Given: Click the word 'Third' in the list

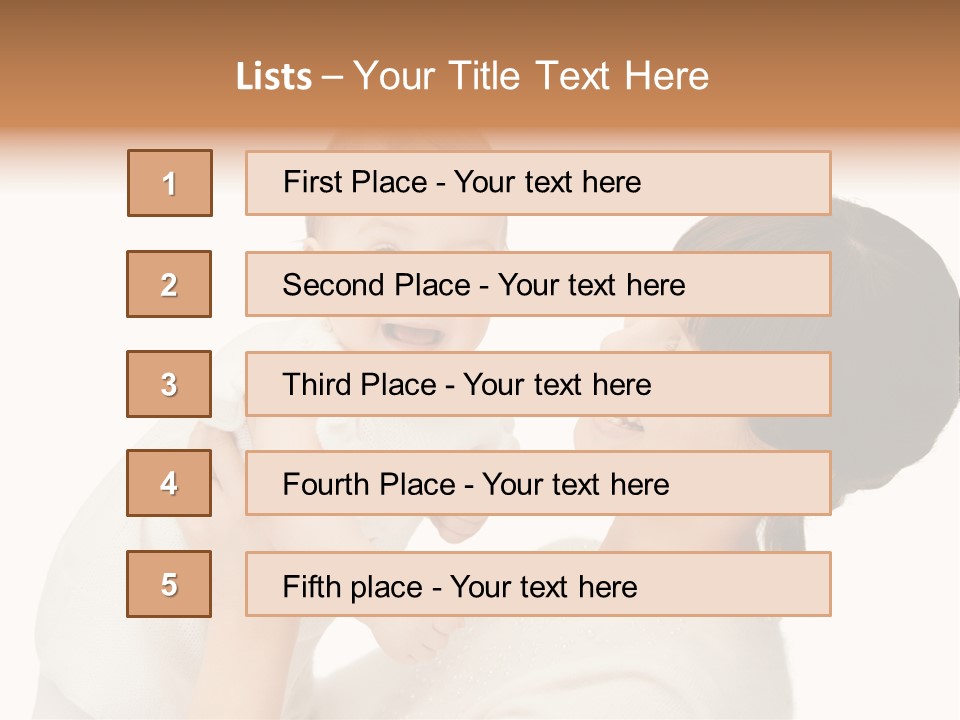Looking at the screenshot, I should pos(315,385).
